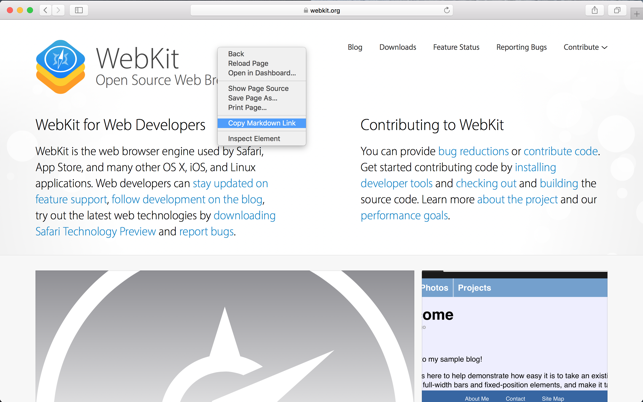Open the Blog nav link
Screen dimensions: 643x402
pos(355,47)
